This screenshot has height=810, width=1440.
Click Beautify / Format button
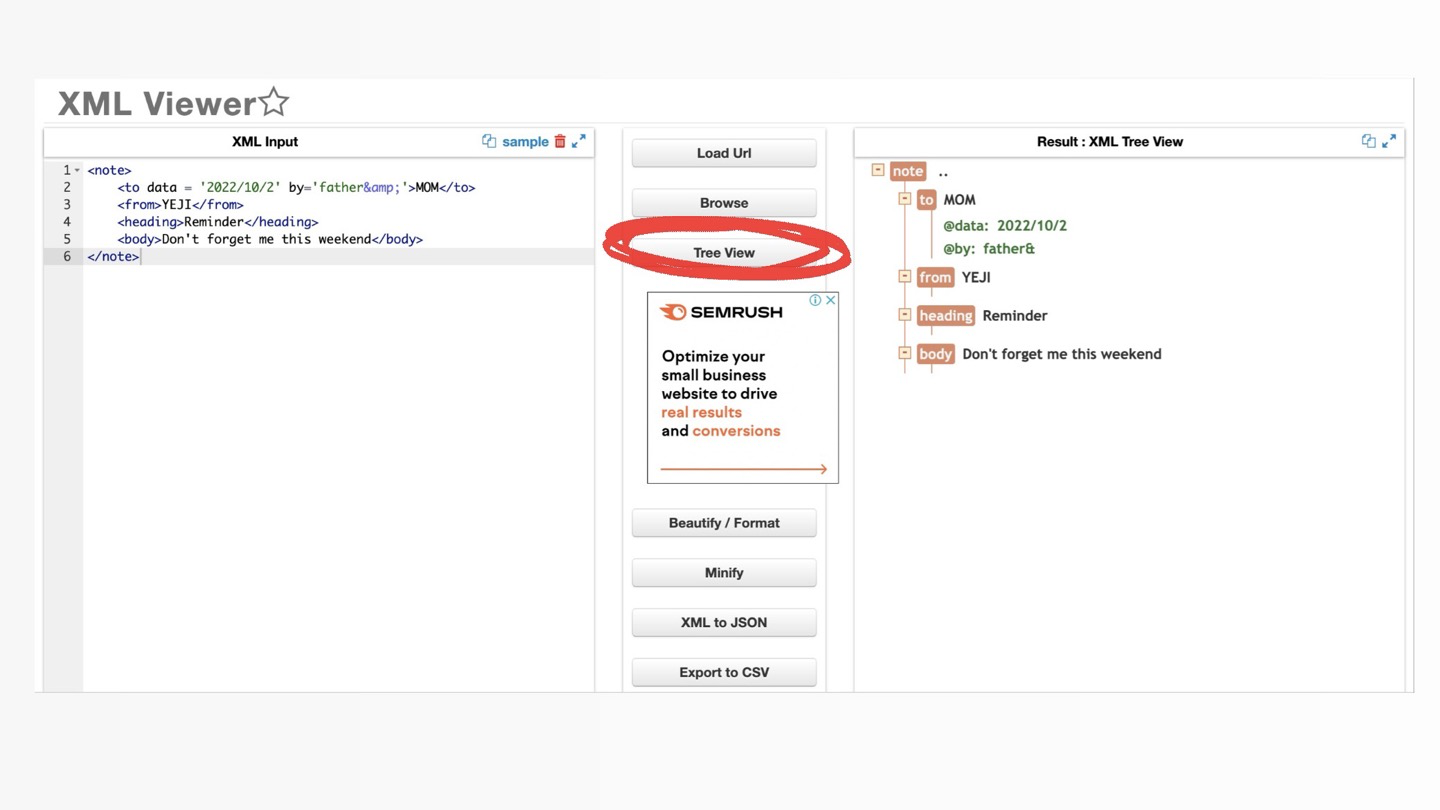(724, 523)
